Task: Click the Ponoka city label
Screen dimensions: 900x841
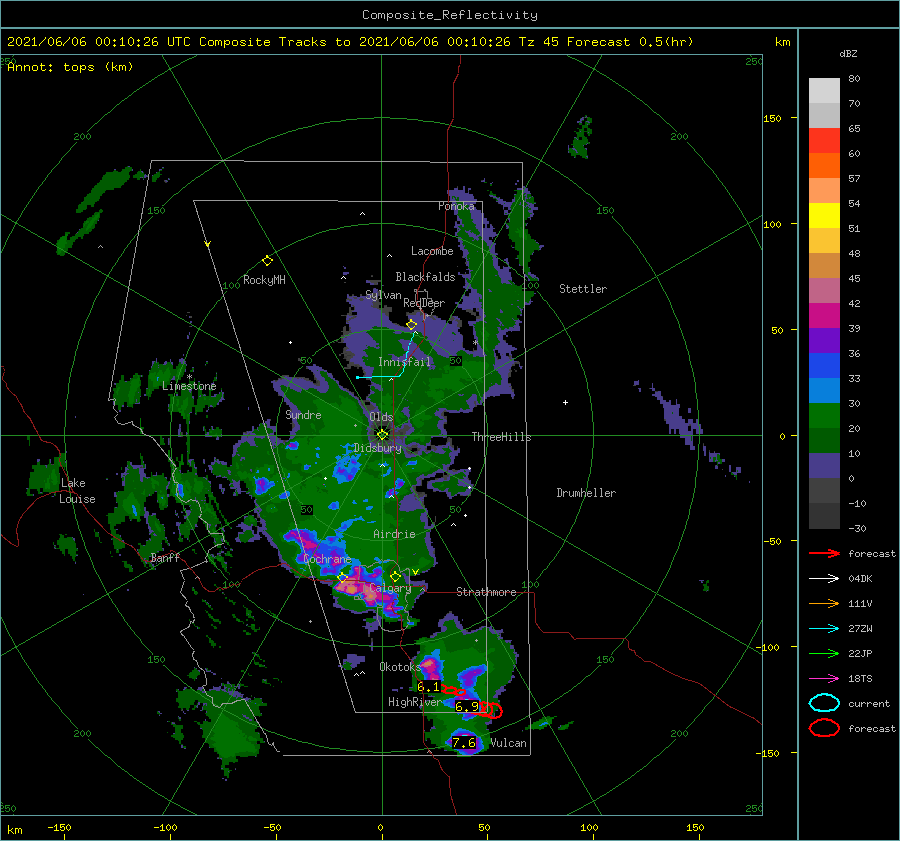Action: pos(456,206)
